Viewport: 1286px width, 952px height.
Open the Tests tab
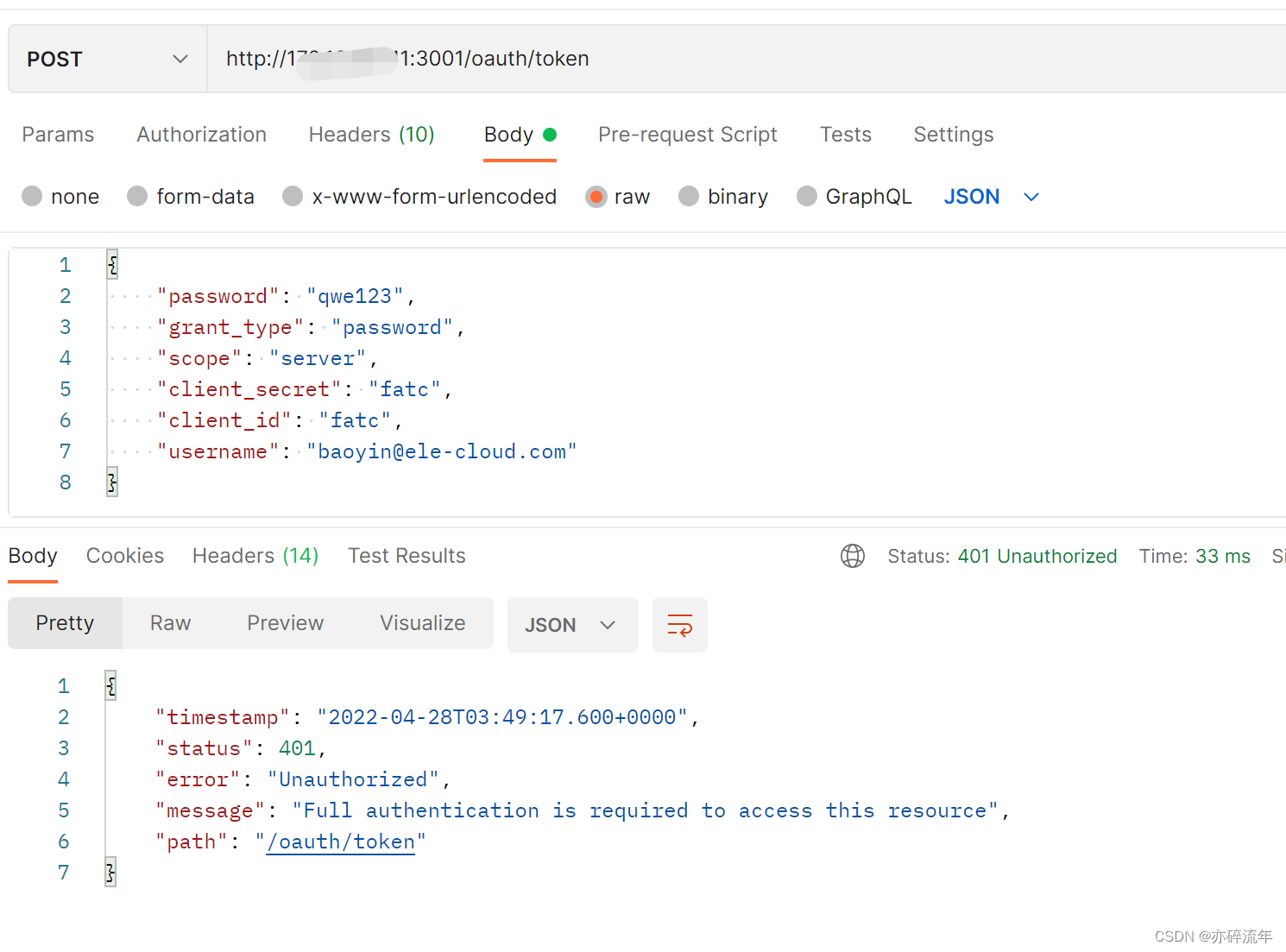click(846, 135)
